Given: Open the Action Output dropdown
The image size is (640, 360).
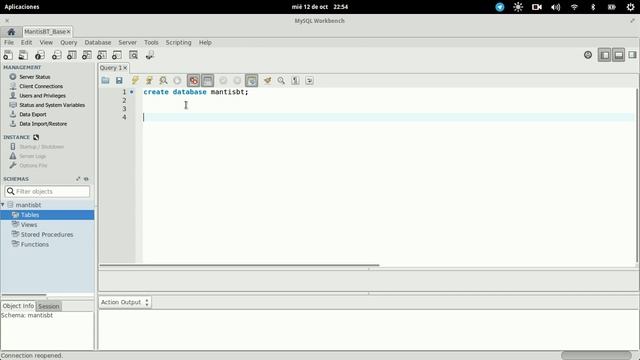Looking at the screenshot, I should [x=125, y=302].
